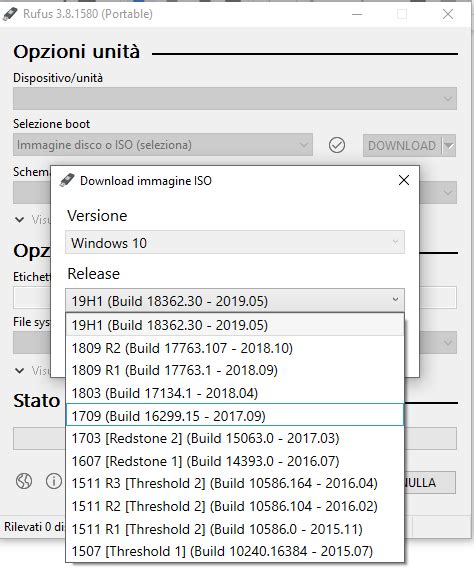Select release 1709 Build 16299.15
This screenshot has width=474, height=578.
click(235, 416)
